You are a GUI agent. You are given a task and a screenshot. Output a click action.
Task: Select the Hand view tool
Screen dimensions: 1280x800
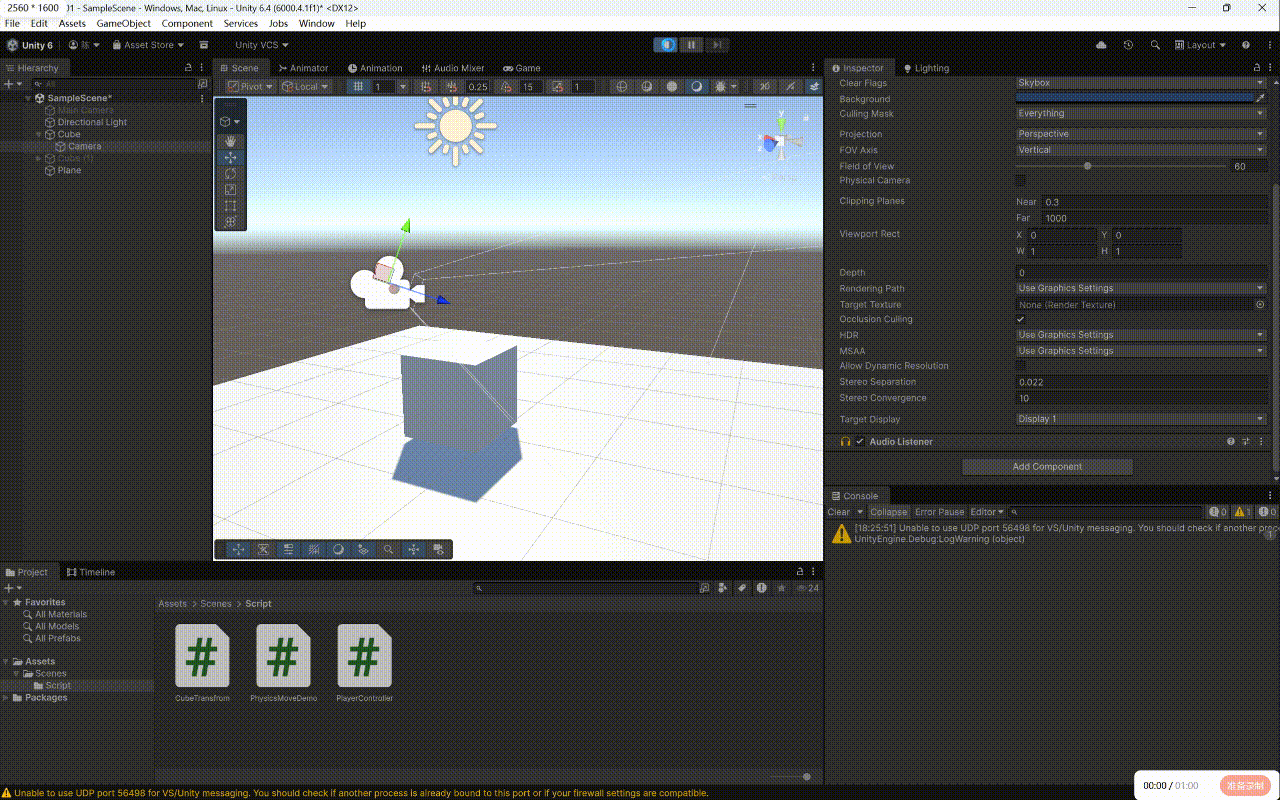coord(230,141)
